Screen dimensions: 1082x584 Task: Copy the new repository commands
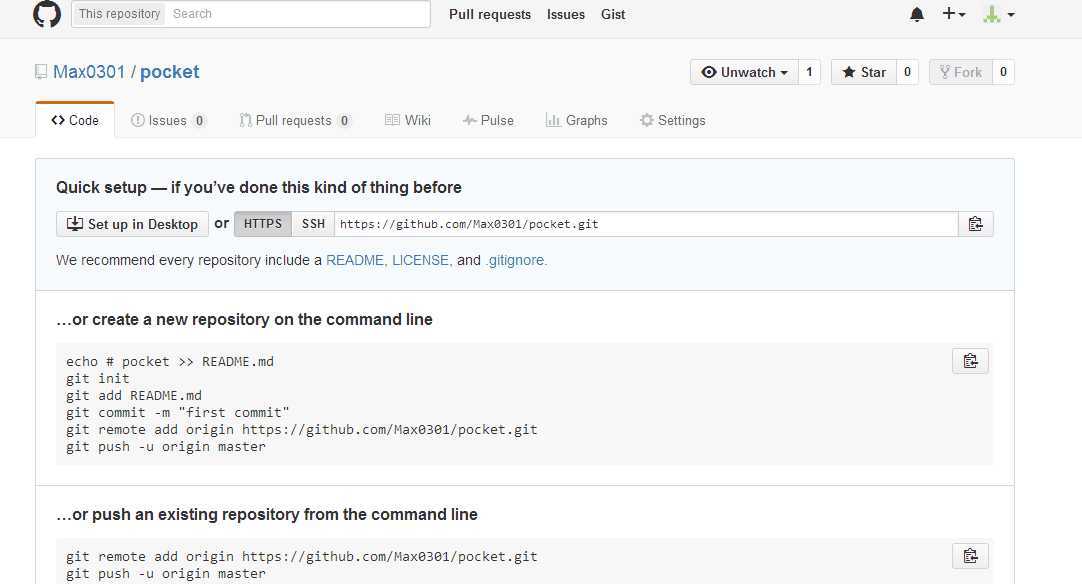click(970, 361)
